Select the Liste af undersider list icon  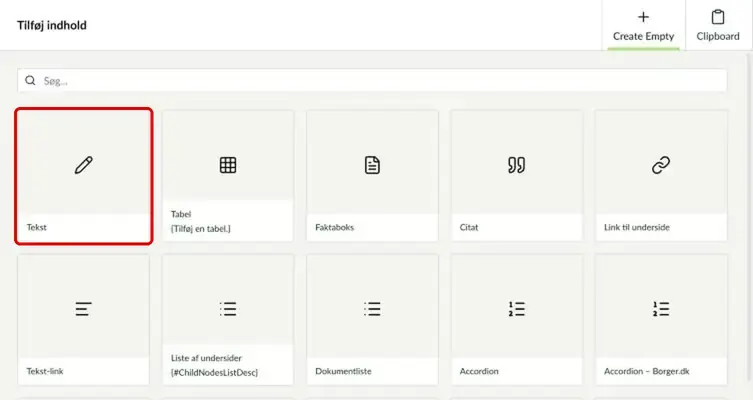228,309
